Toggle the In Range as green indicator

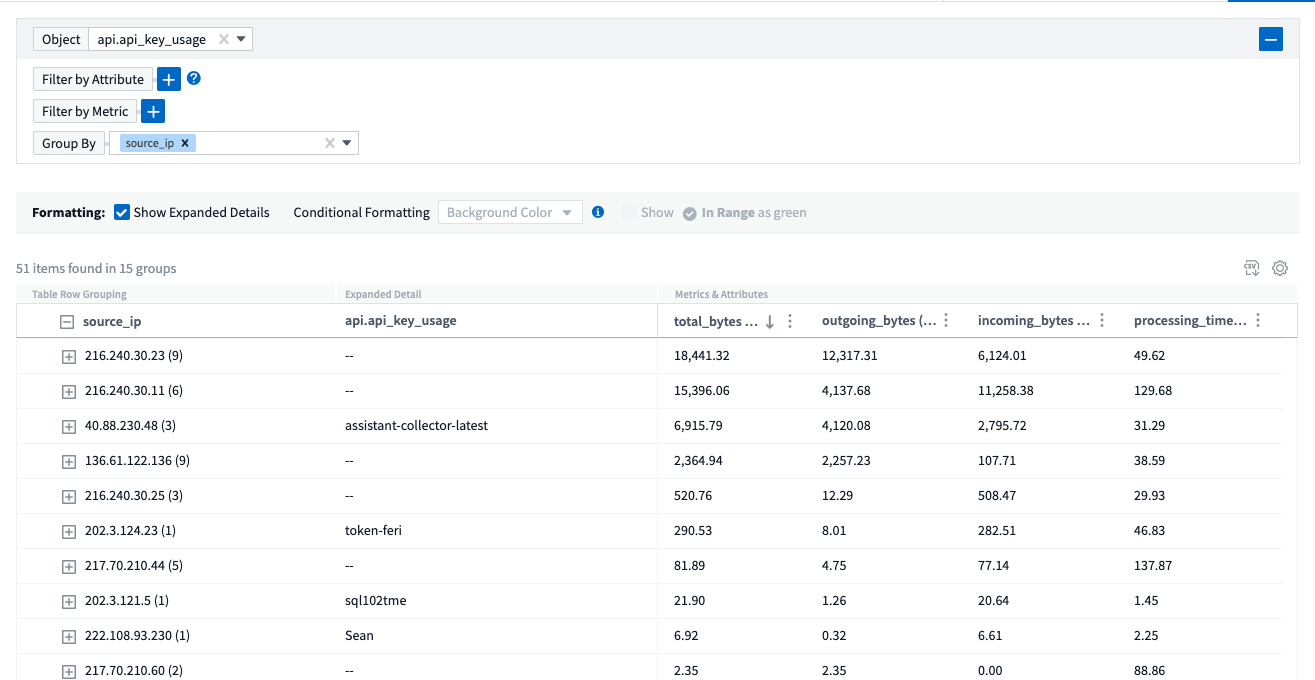pyautogui.click(x=688, y=211)
